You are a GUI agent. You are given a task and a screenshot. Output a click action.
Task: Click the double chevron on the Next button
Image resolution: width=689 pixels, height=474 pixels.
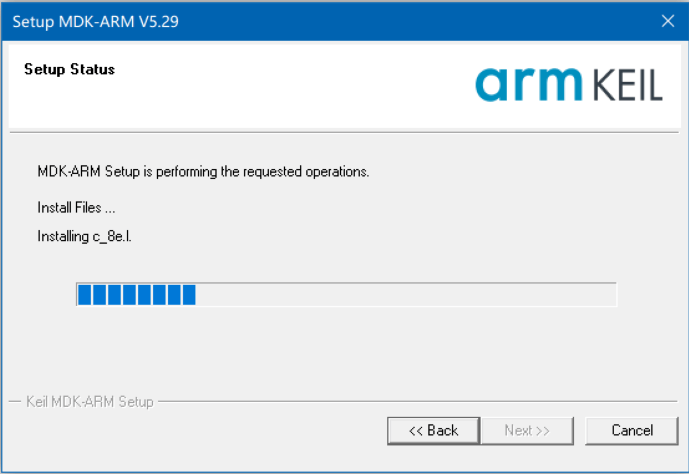point(543,430)
